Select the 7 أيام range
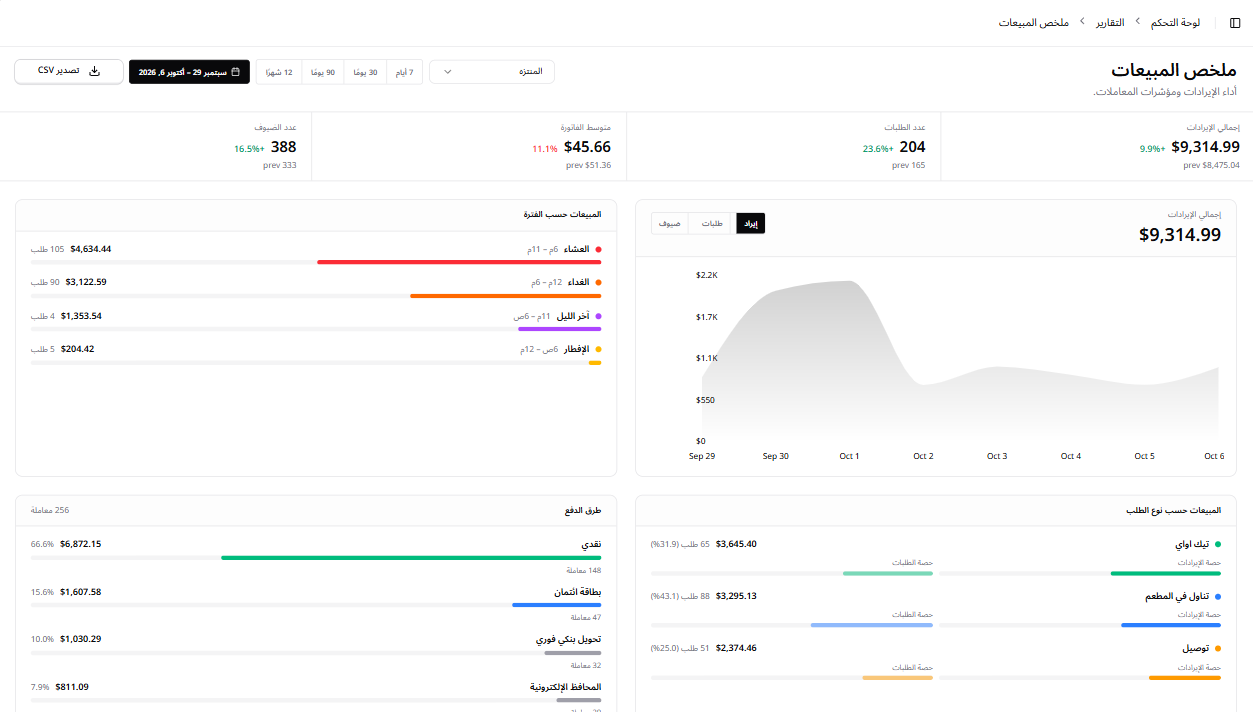1253x712 pixels. 404,72
